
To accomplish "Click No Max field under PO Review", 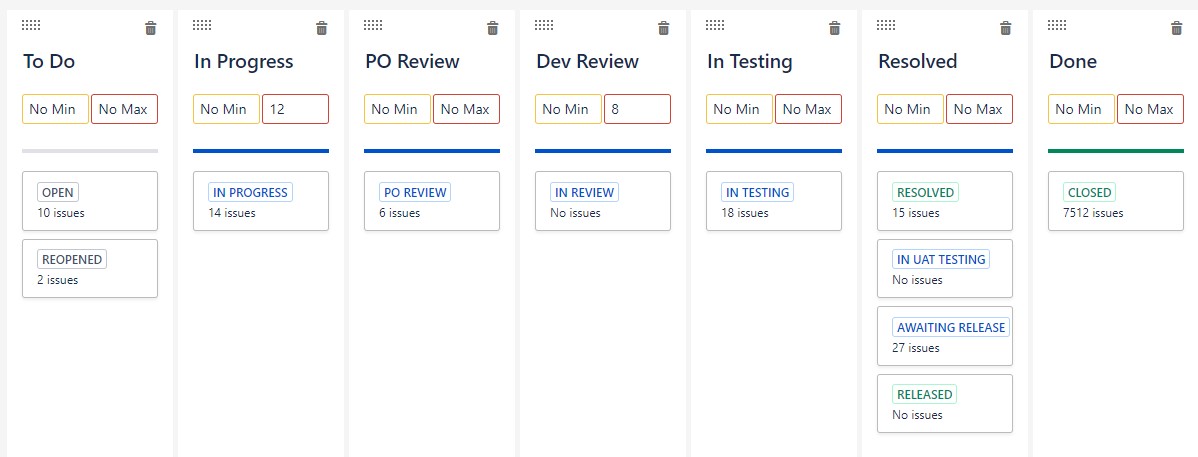I will (467, 109).
